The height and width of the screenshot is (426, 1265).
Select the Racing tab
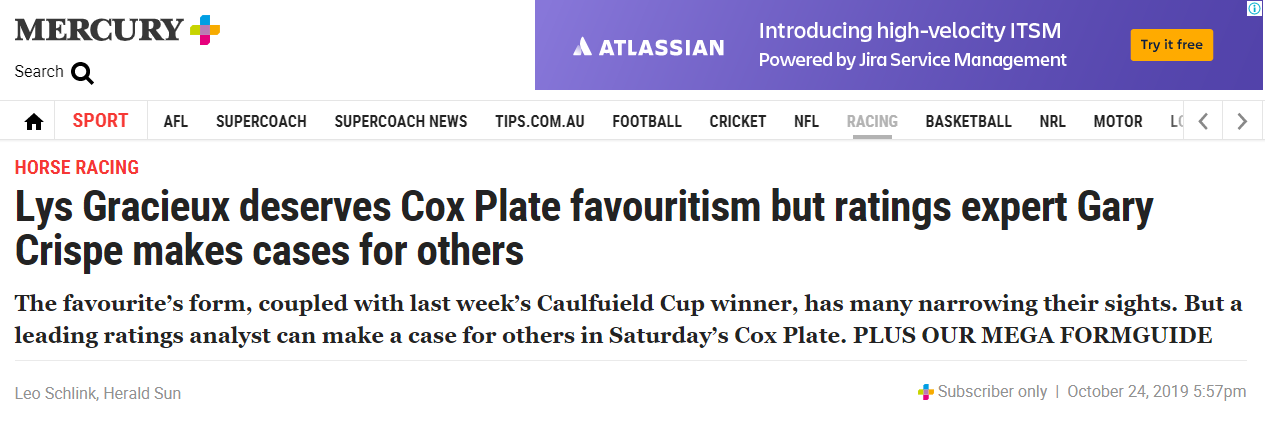click(x=872, y=122)
